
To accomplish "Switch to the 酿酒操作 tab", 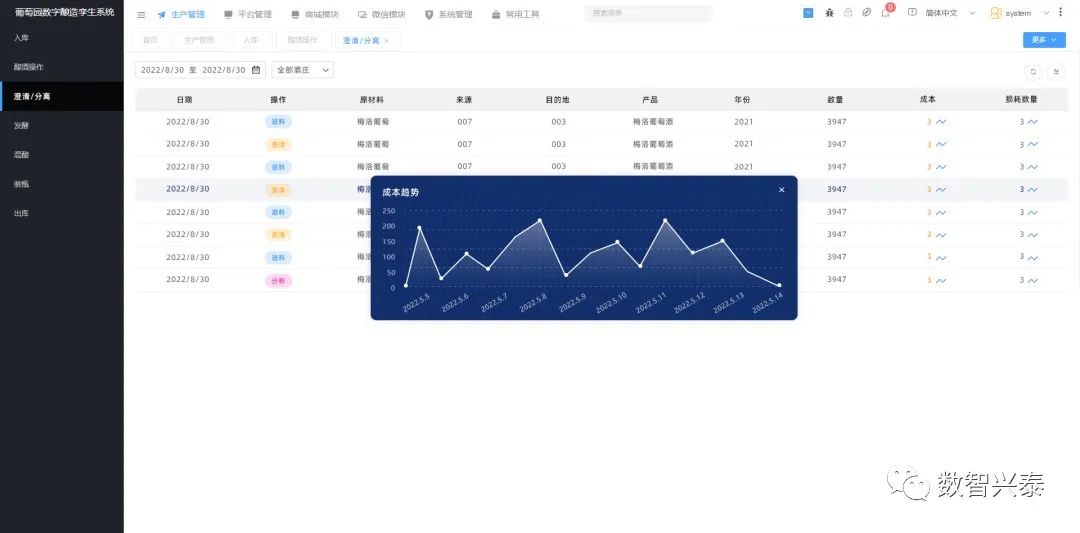I will tap(302, 41).
